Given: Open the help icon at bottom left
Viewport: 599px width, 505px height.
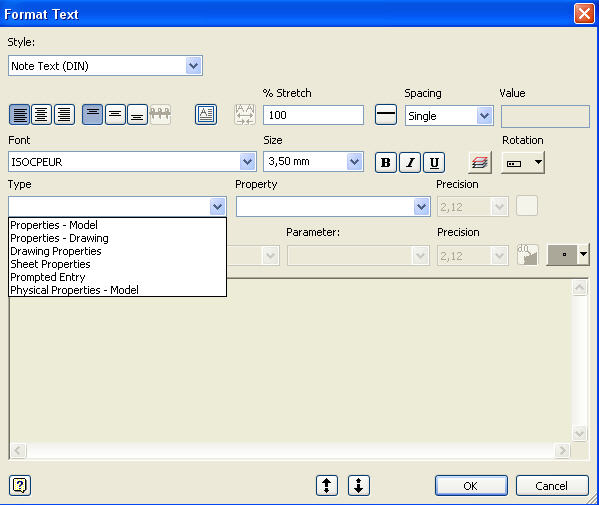Looking at the screenshot, I should (20, 486).
